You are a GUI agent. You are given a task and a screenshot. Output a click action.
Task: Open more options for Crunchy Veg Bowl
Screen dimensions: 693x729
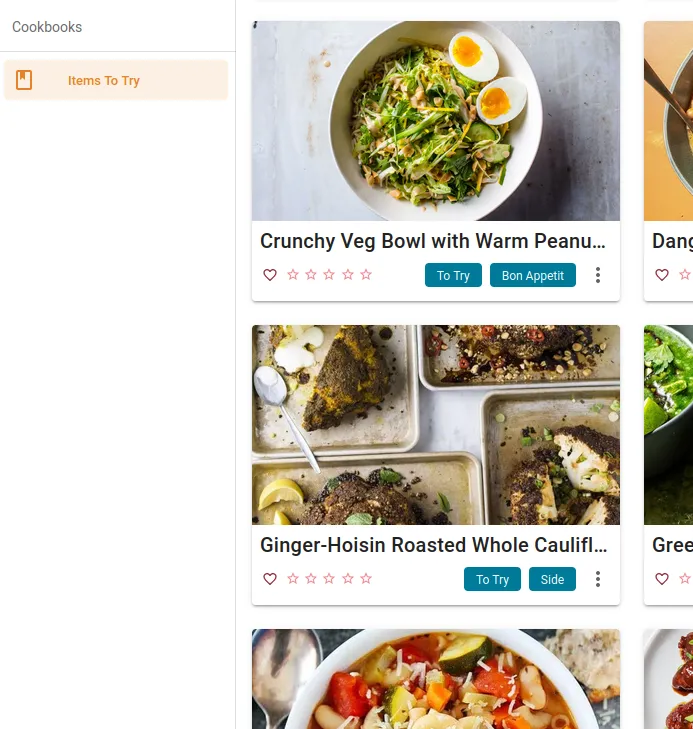pyautogui.click(x=598, y=275)
